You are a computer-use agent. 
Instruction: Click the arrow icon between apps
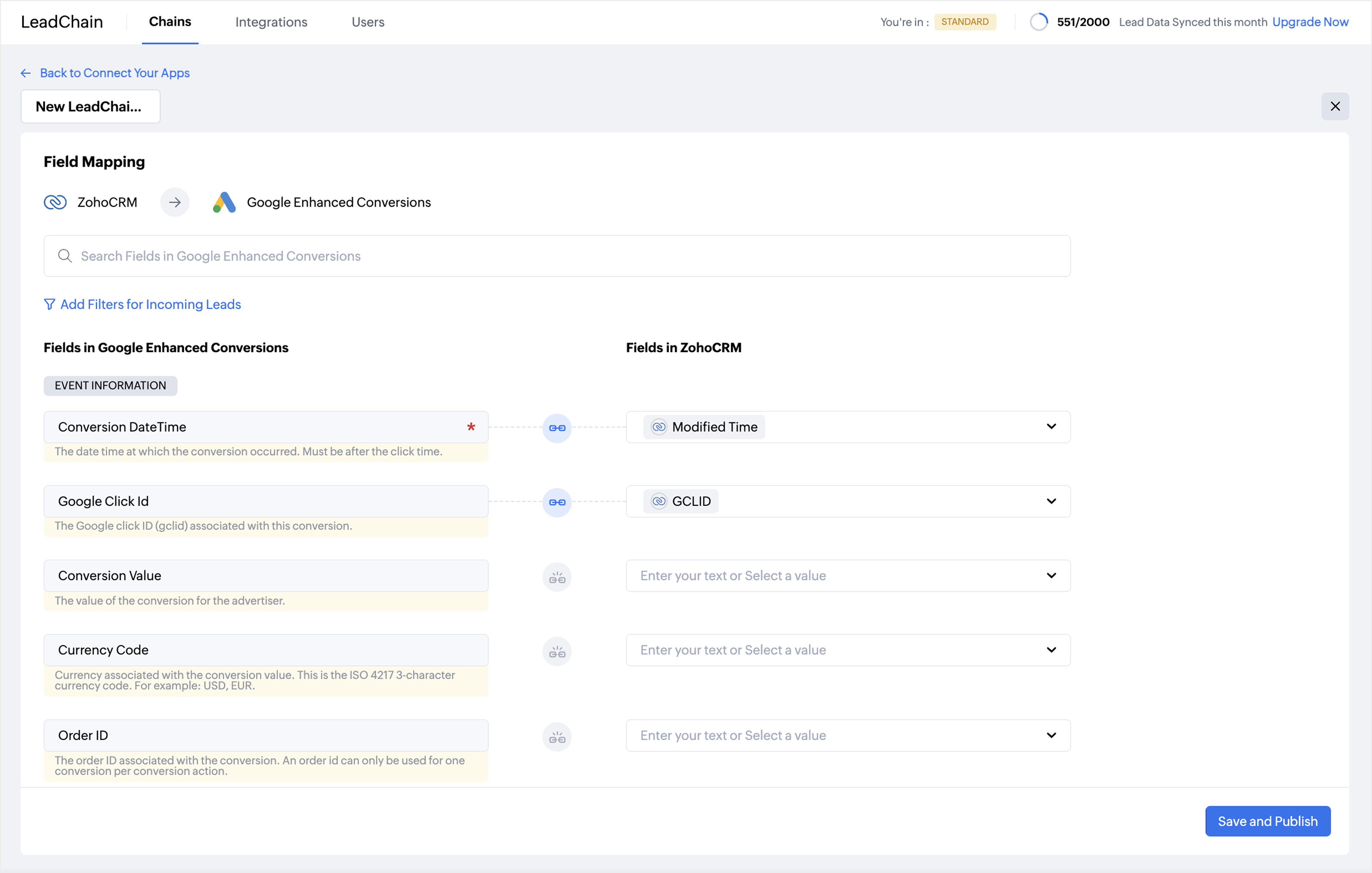coord(175,202)
